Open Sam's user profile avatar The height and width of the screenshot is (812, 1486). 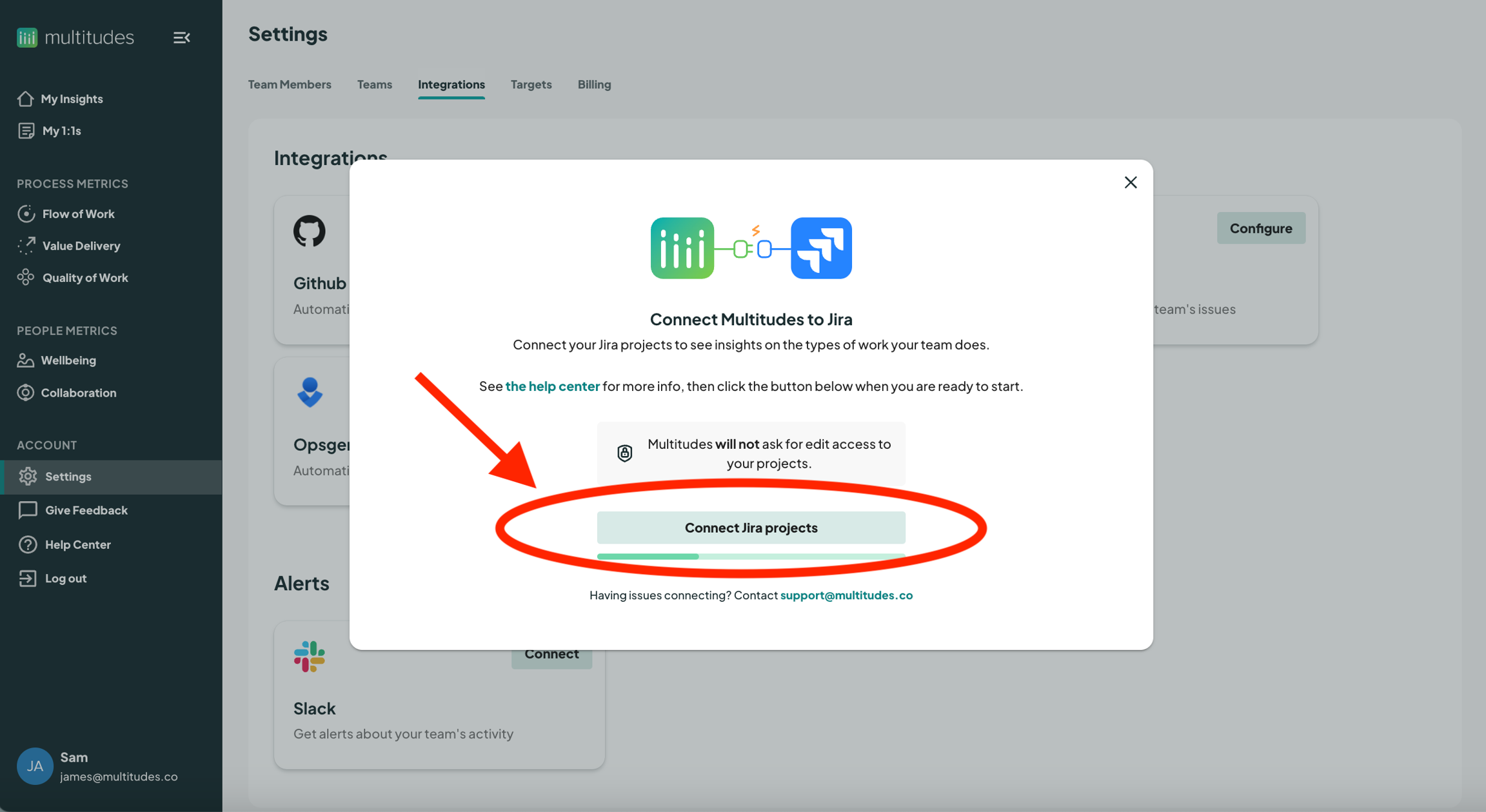click(34, 766)
